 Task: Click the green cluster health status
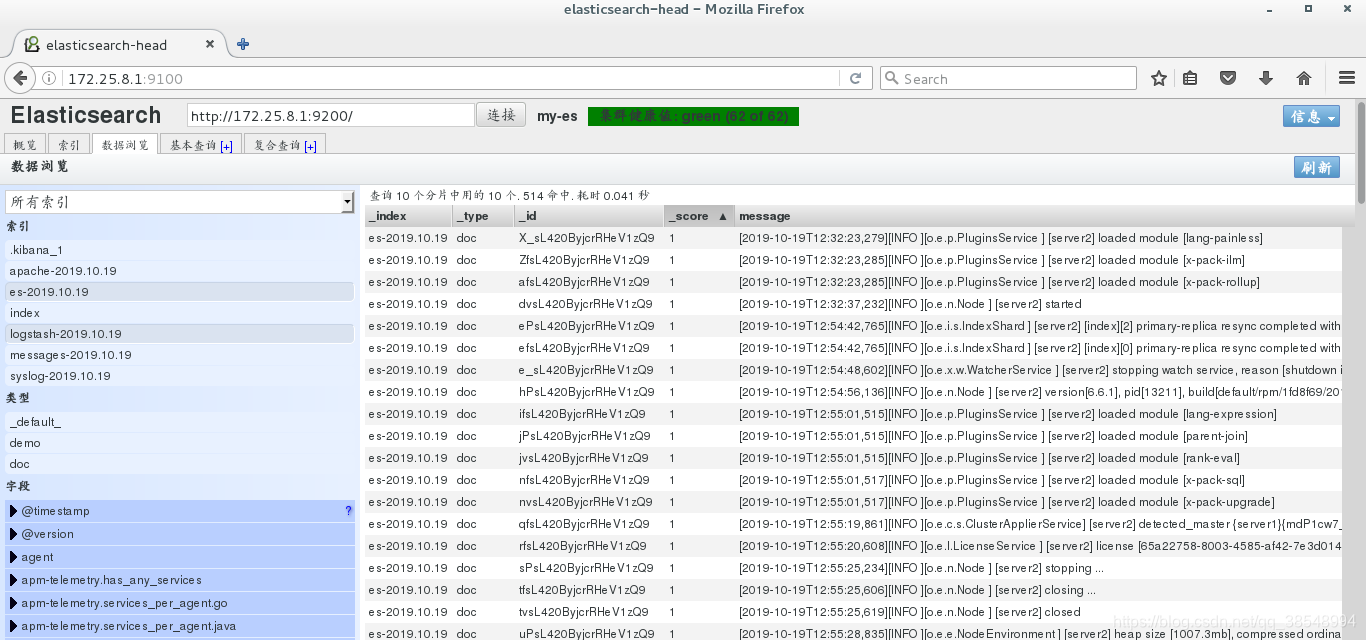pyautogui.click(x=694, y=116)
